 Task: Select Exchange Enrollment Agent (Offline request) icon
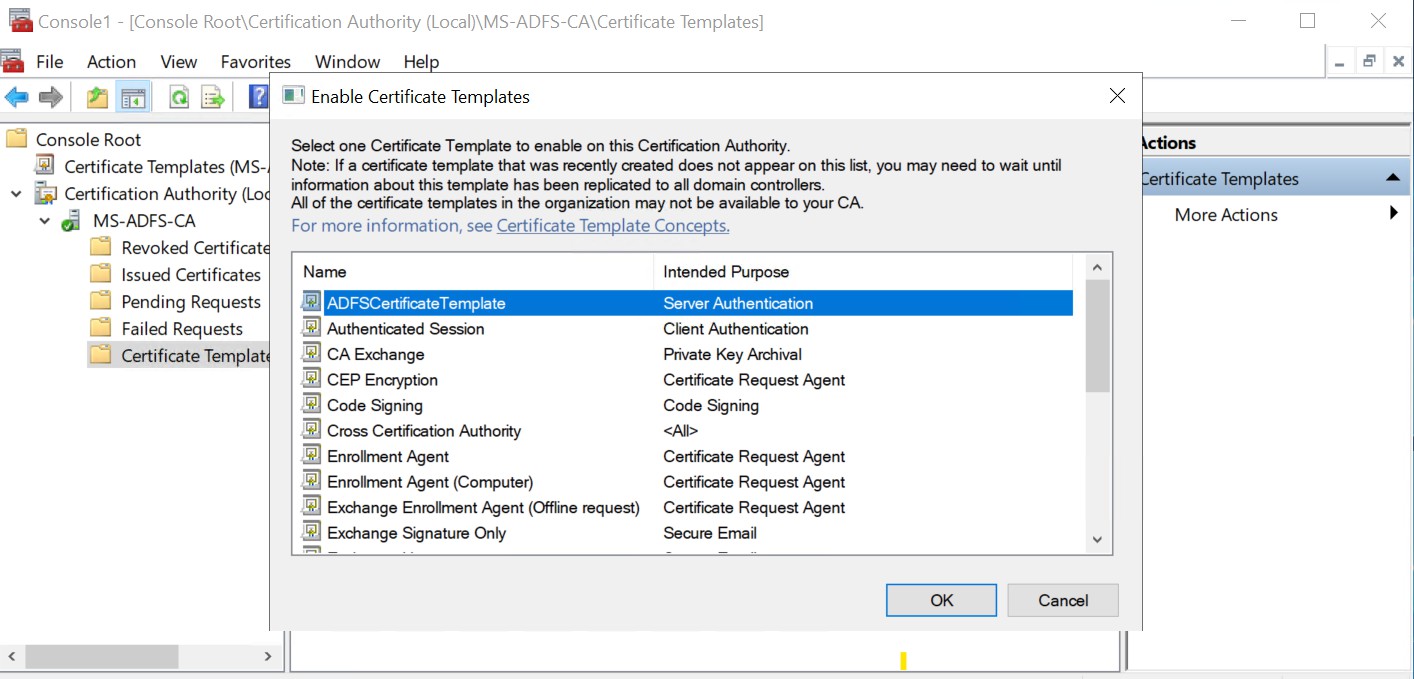(312, 507)
